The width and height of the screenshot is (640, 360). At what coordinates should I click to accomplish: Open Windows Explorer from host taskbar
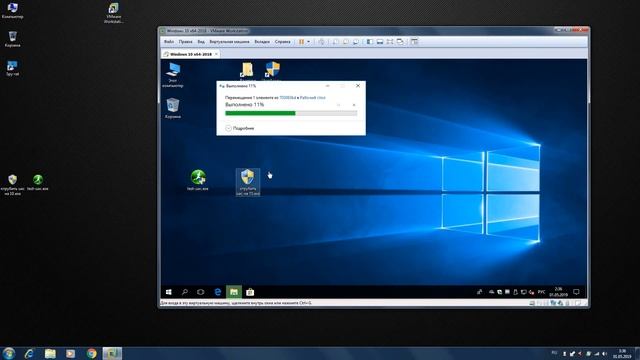point(50,353)
